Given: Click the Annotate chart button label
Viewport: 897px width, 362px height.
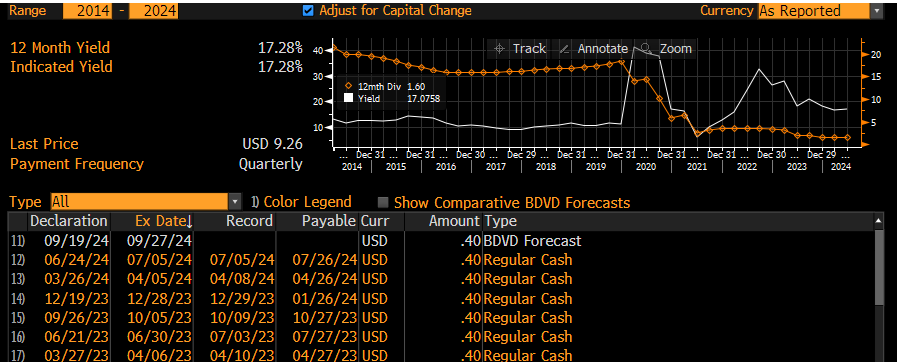Looking at the screenshot, I should [x=602, y=49].
